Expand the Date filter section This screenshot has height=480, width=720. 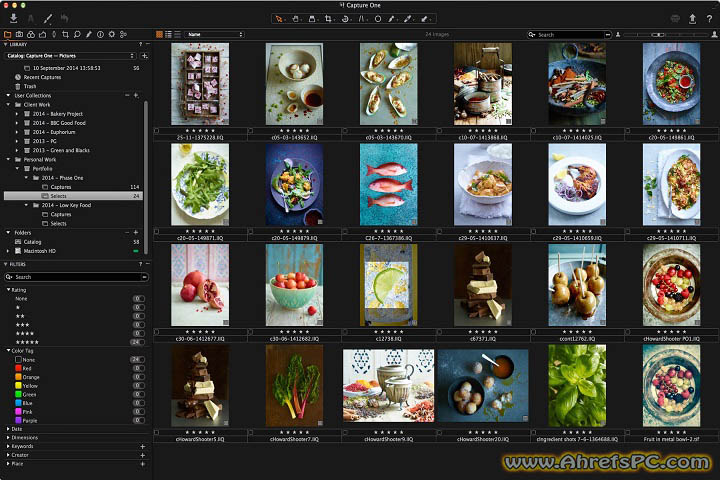click(8, 429)
